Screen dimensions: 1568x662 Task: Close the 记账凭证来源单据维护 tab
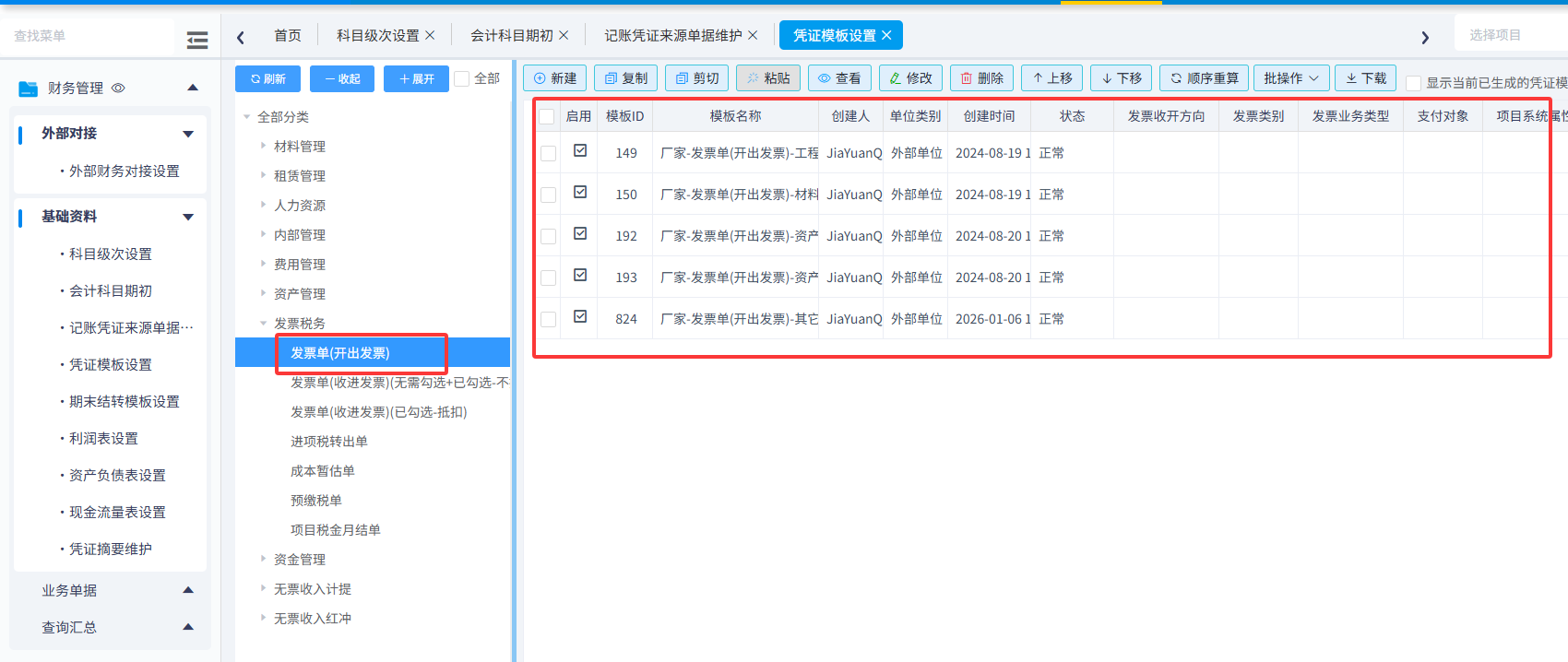[x=753, y=35]
